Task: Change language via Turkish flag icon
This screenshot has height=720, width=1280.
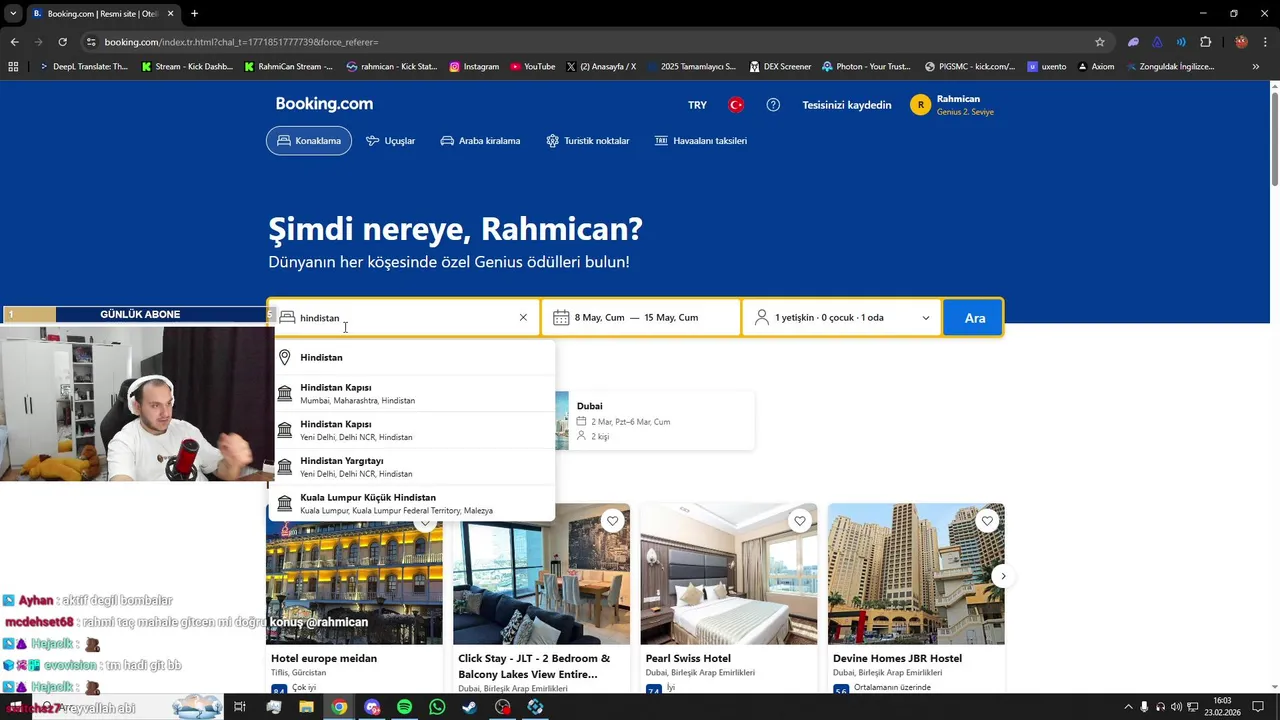Action: pos(736,105)
